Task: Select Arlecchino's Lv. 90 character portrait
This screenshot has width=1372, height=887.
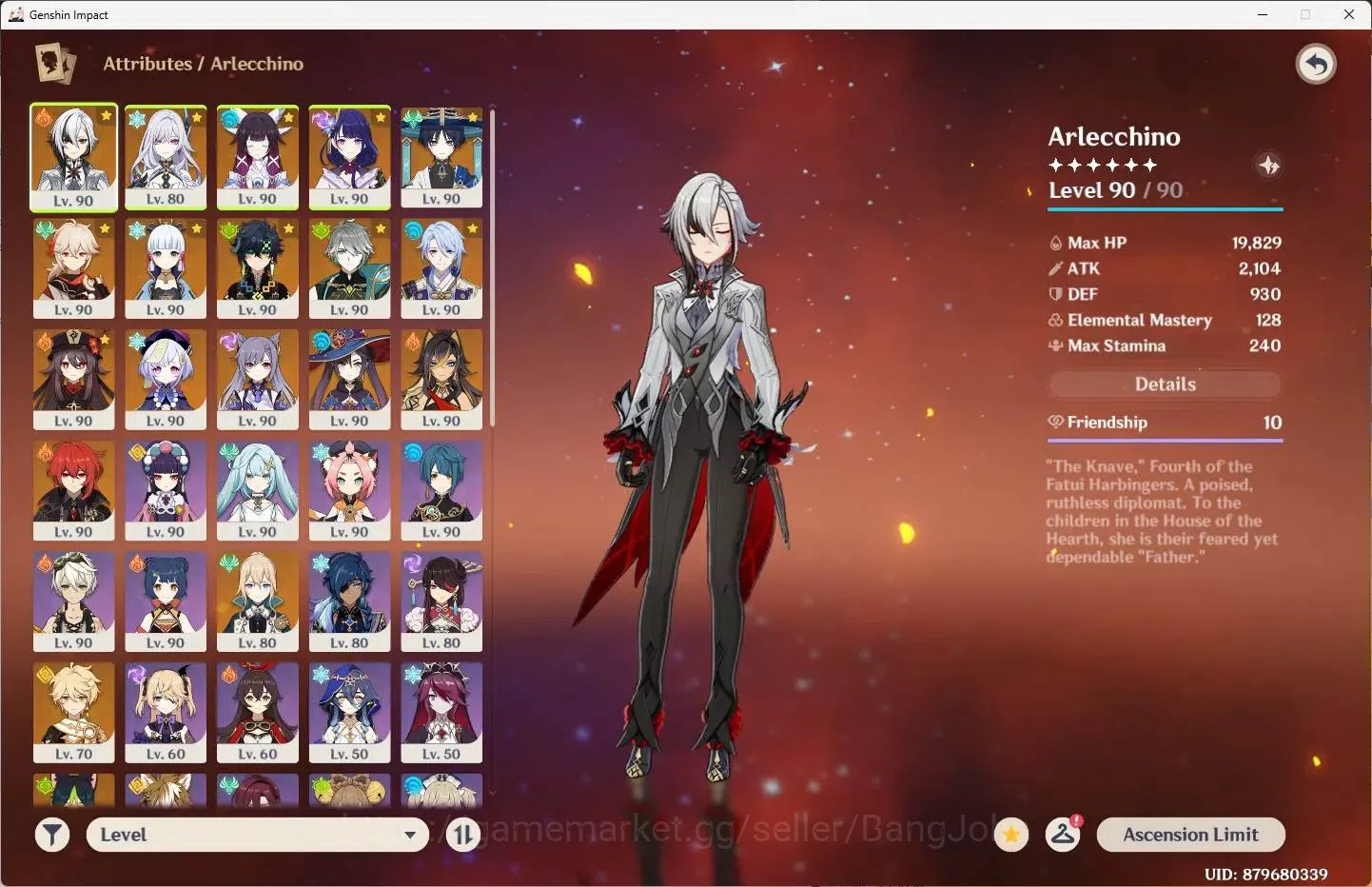Action: (73, 157)
